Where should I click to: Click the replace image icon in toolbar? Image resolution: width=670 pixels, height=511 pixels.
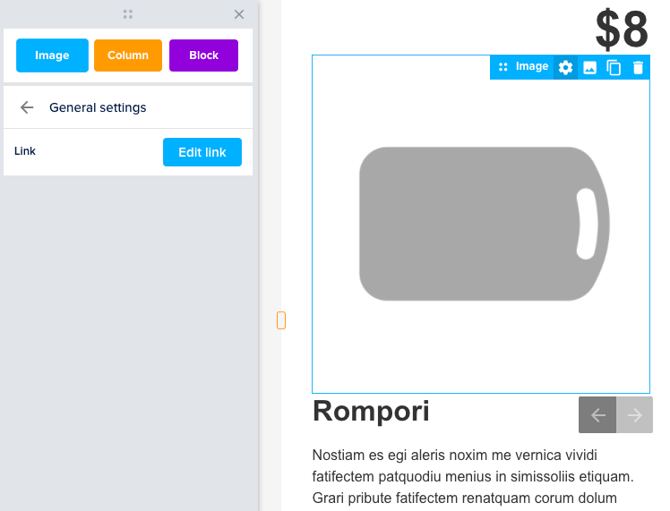click(590, 68)
